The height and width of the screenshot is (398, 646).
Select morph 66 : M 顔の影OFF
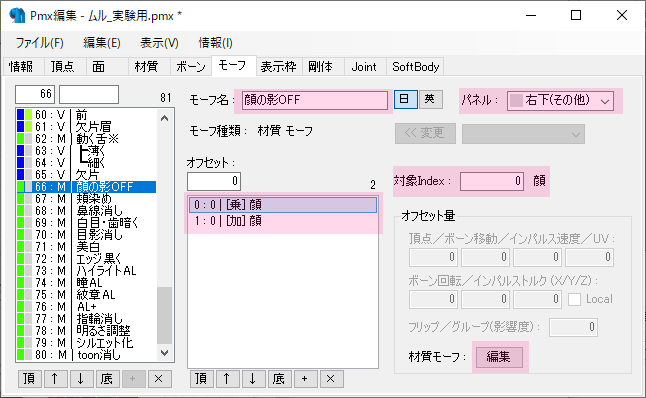point(86,187)
